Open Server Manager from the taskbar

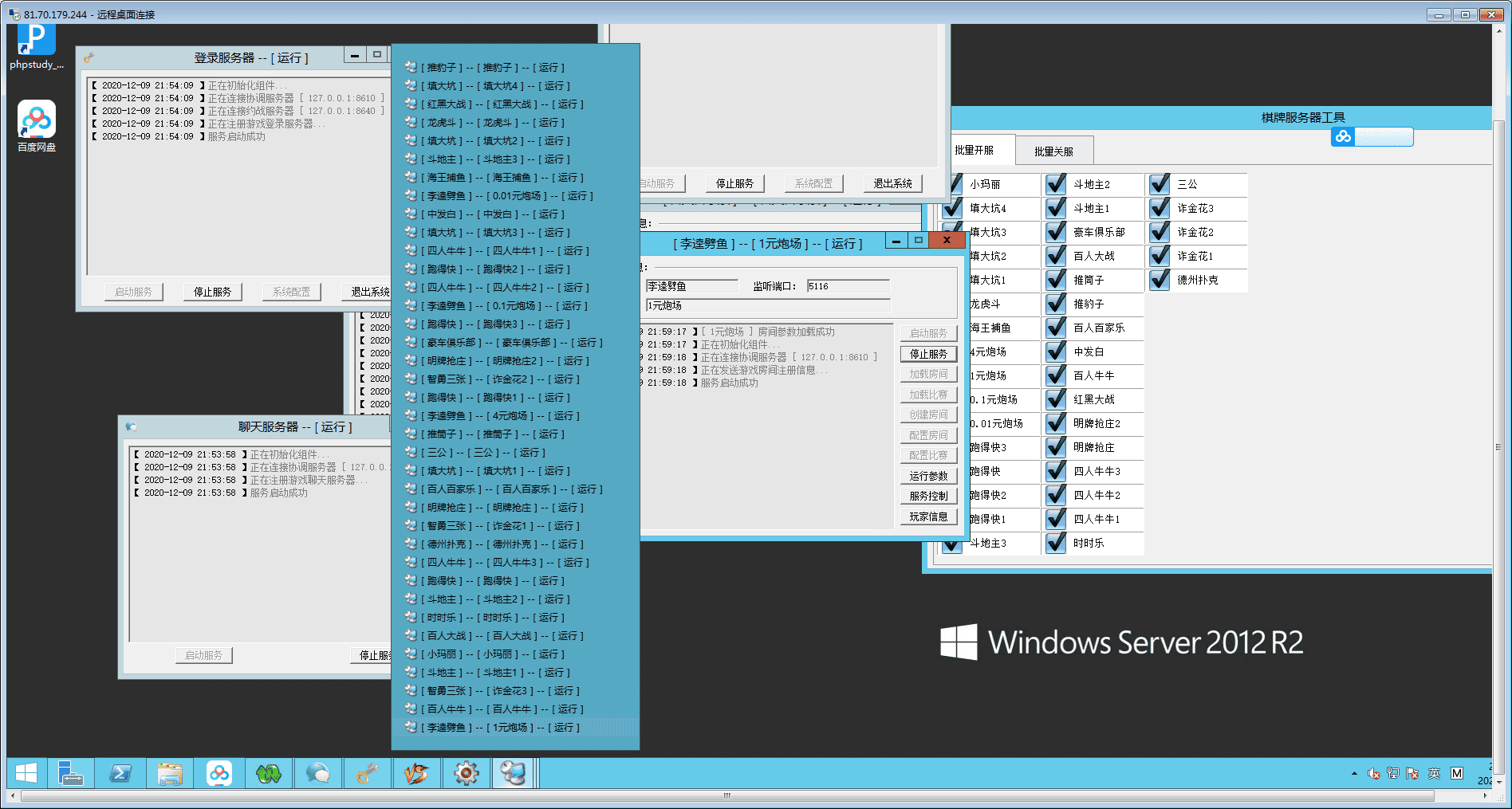(71, 773)
